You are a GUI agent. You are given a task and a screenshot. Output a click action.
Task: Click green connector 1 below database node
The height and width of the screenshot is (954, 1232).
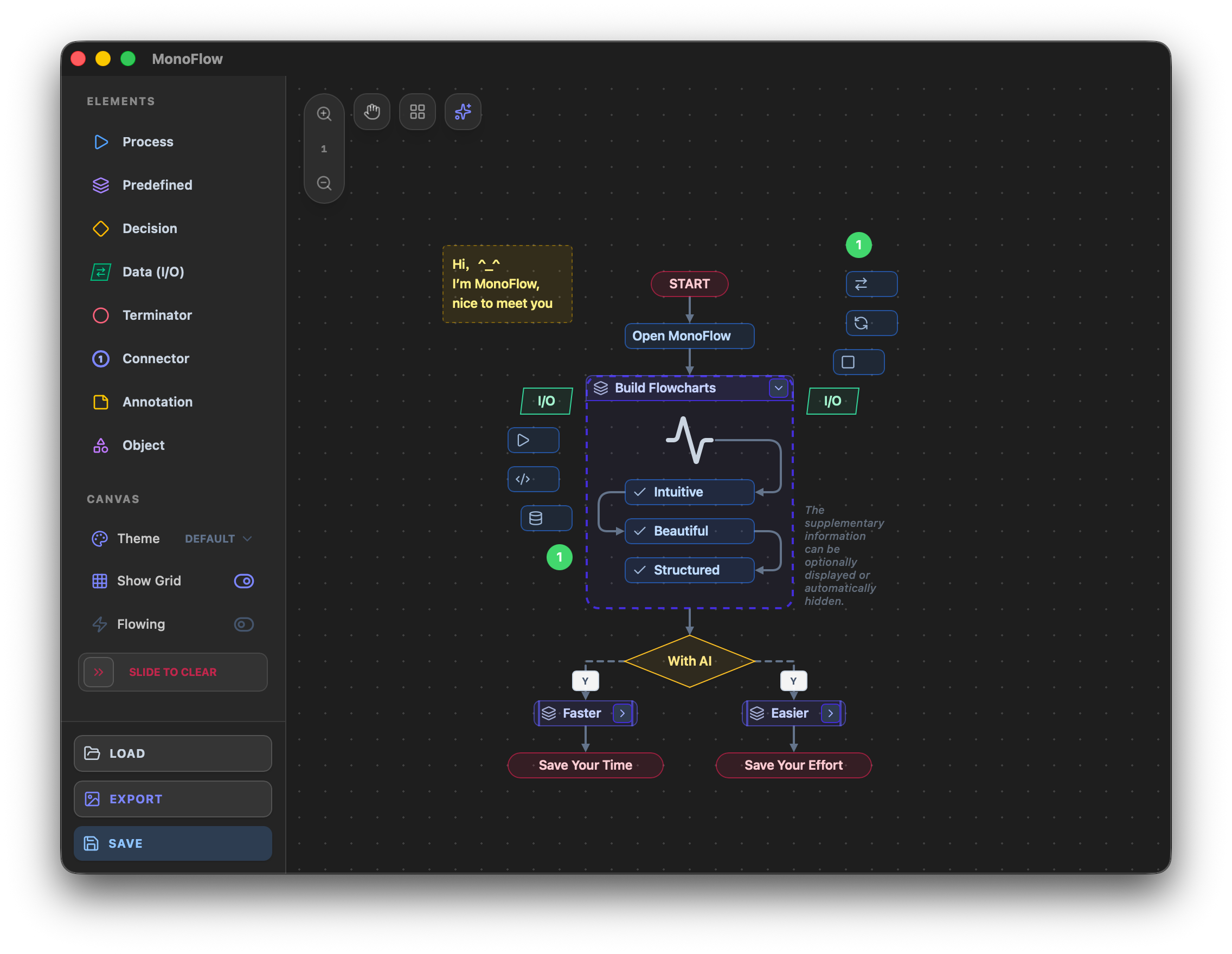click(559, 557)
